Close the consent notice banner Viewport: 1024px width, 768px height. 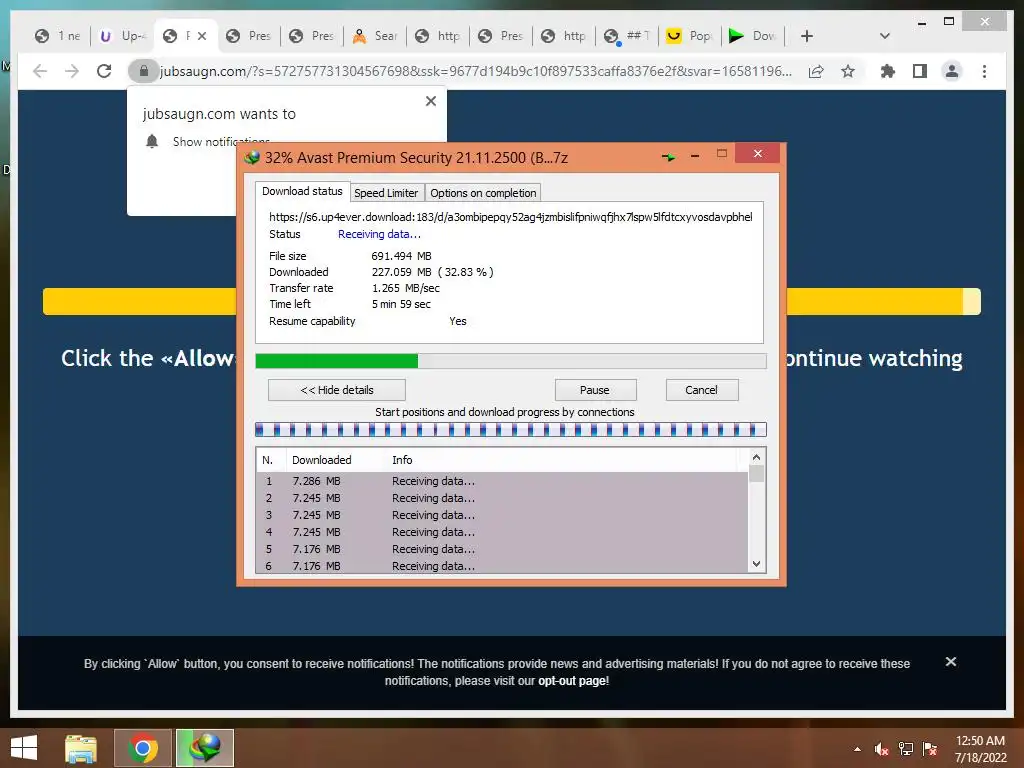[x=951, y=662]
